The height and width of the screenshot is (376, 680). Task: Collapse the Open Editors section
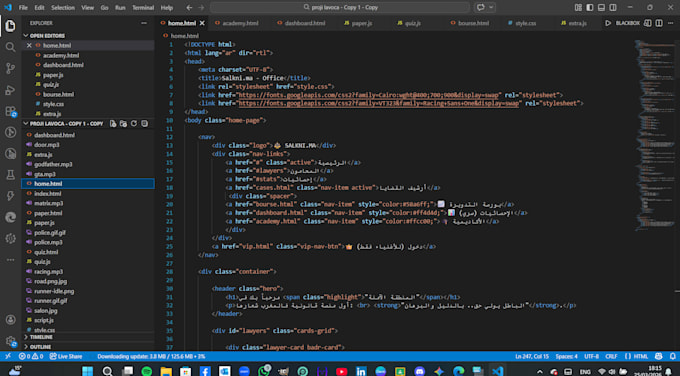coord(47,36)
